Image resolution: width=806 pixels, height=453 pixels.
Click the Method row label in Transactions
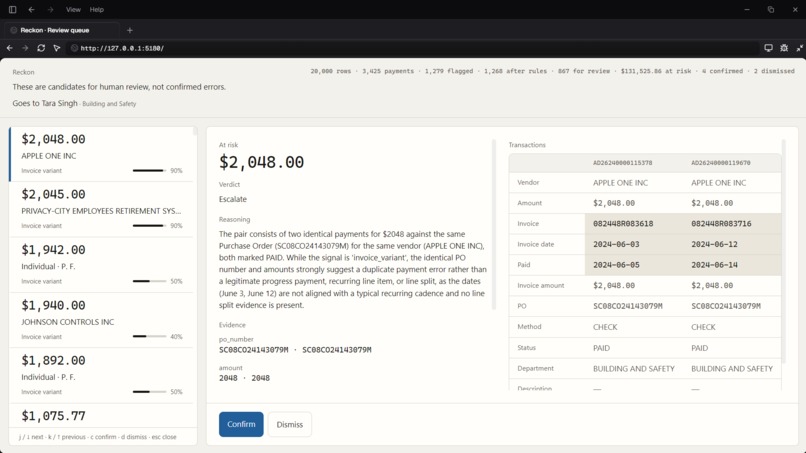(x=529, y=327)
